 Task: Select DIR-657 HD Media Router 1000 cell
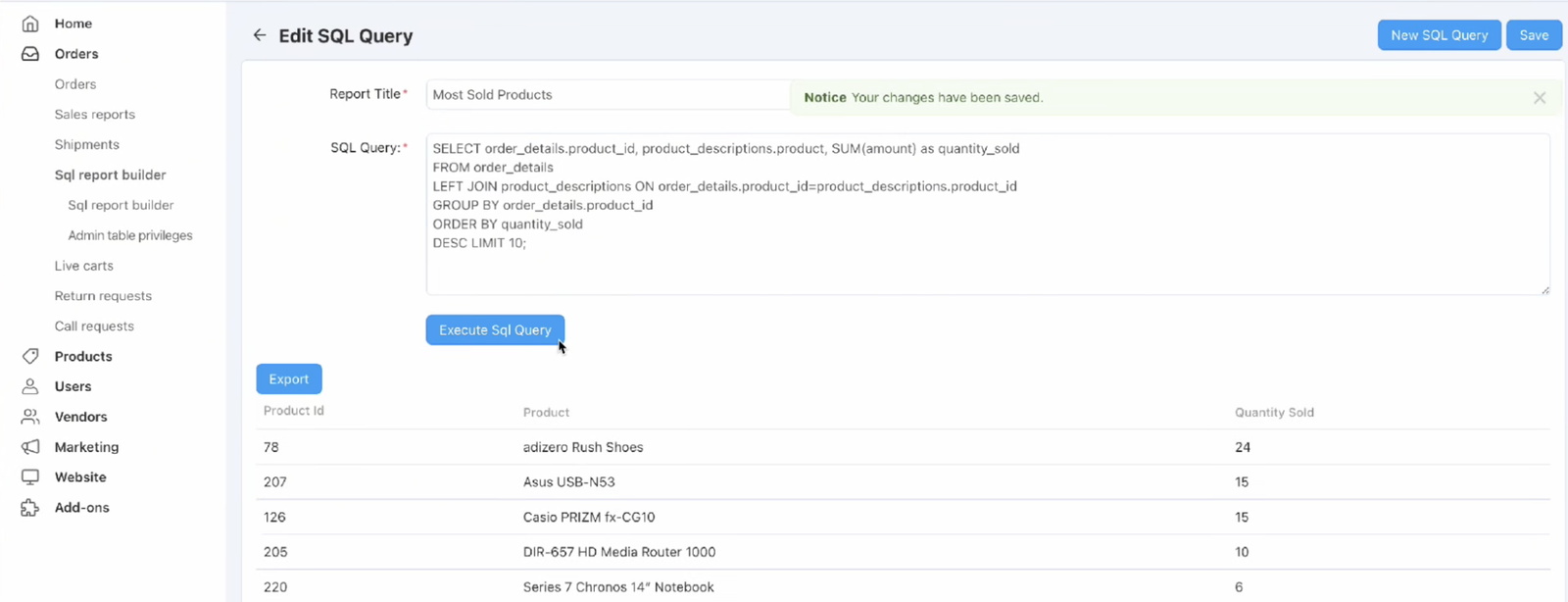click(619, 552)
